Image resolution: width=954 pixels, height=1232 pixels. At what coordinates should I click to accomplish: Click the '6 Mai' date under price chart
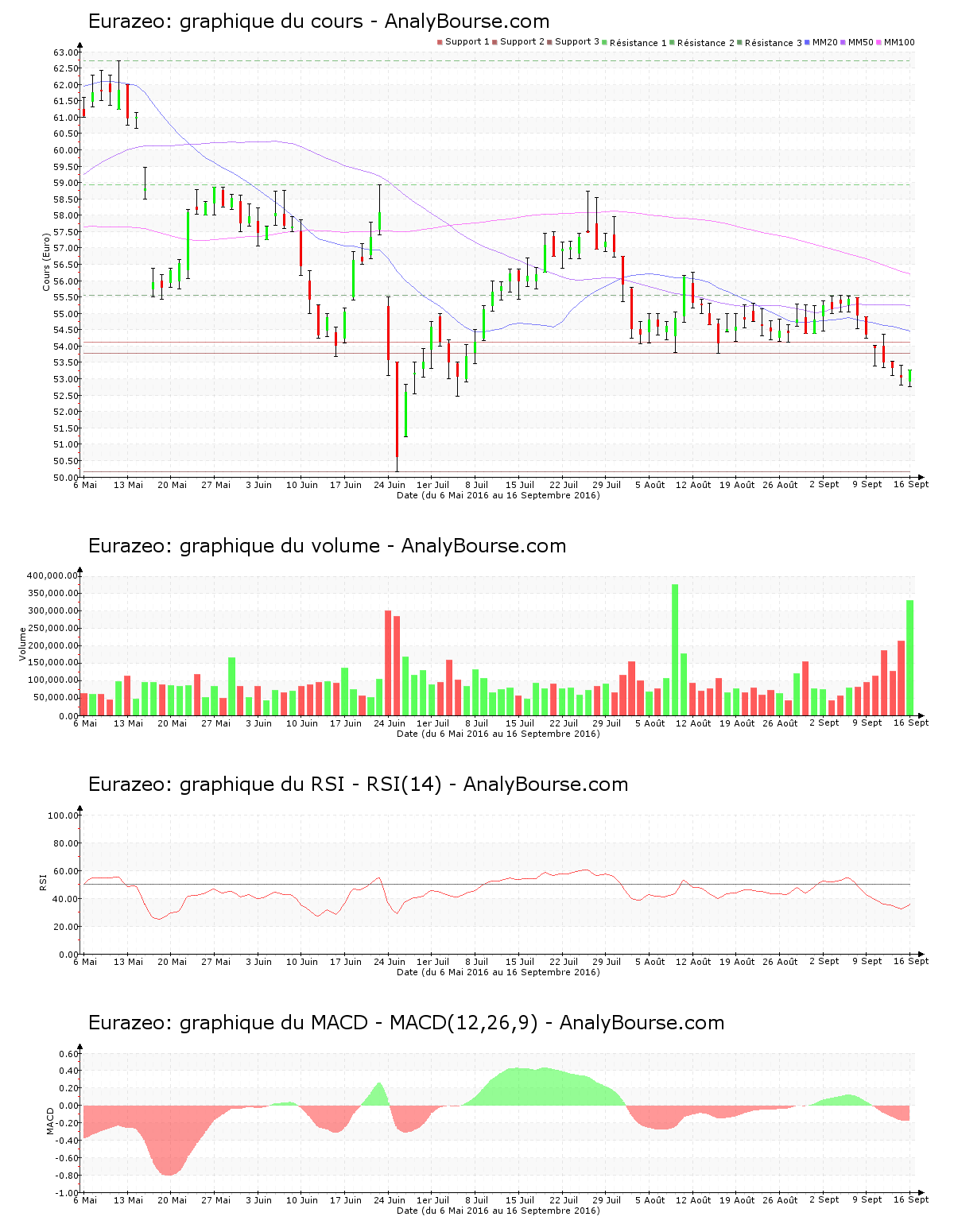pyautogui.click(x=85, y=485)
